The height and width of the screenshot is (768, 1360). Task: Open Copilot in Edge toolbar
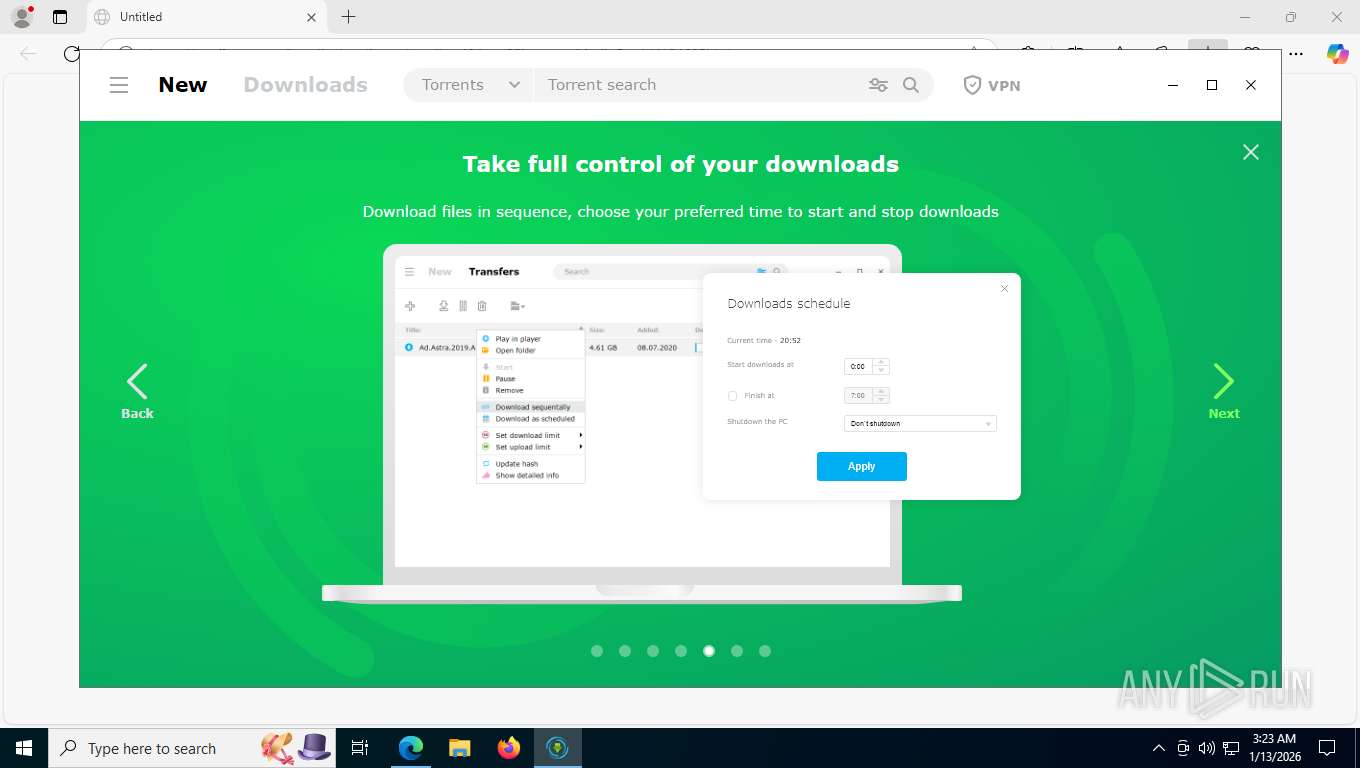click(x=1337, y=54)
